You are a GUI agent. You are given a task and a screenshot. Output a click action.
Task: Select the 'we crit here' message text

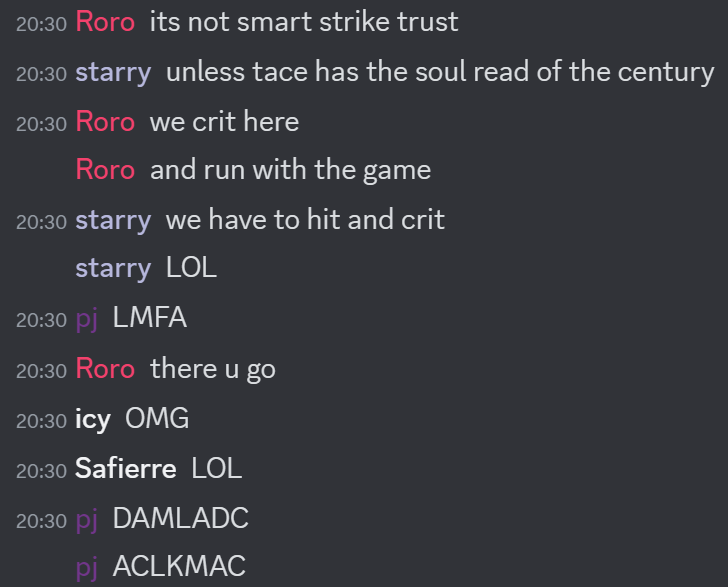[225, 122]
